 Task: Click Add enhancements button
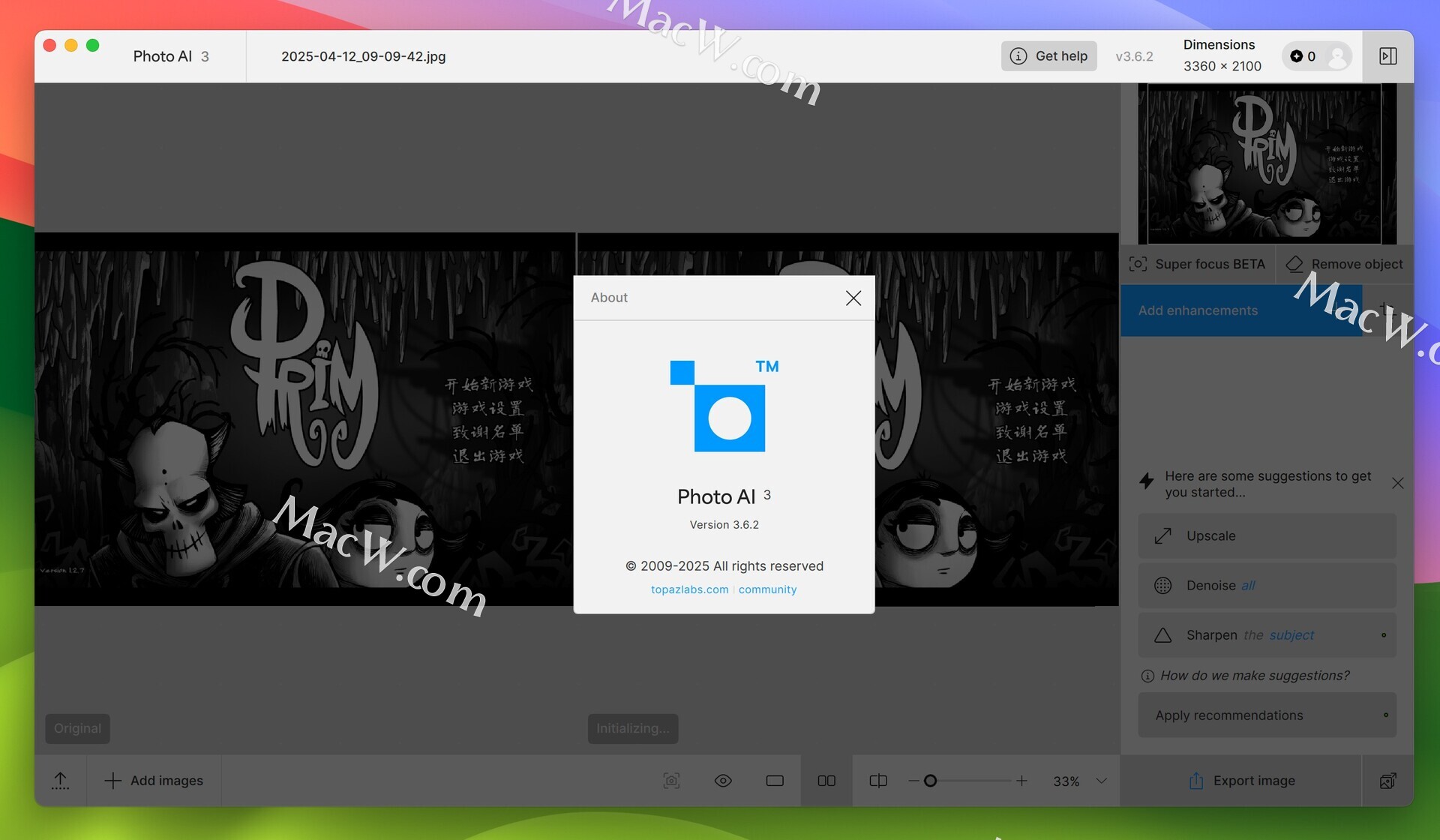pyautogui.click(x=1241, y=310)
